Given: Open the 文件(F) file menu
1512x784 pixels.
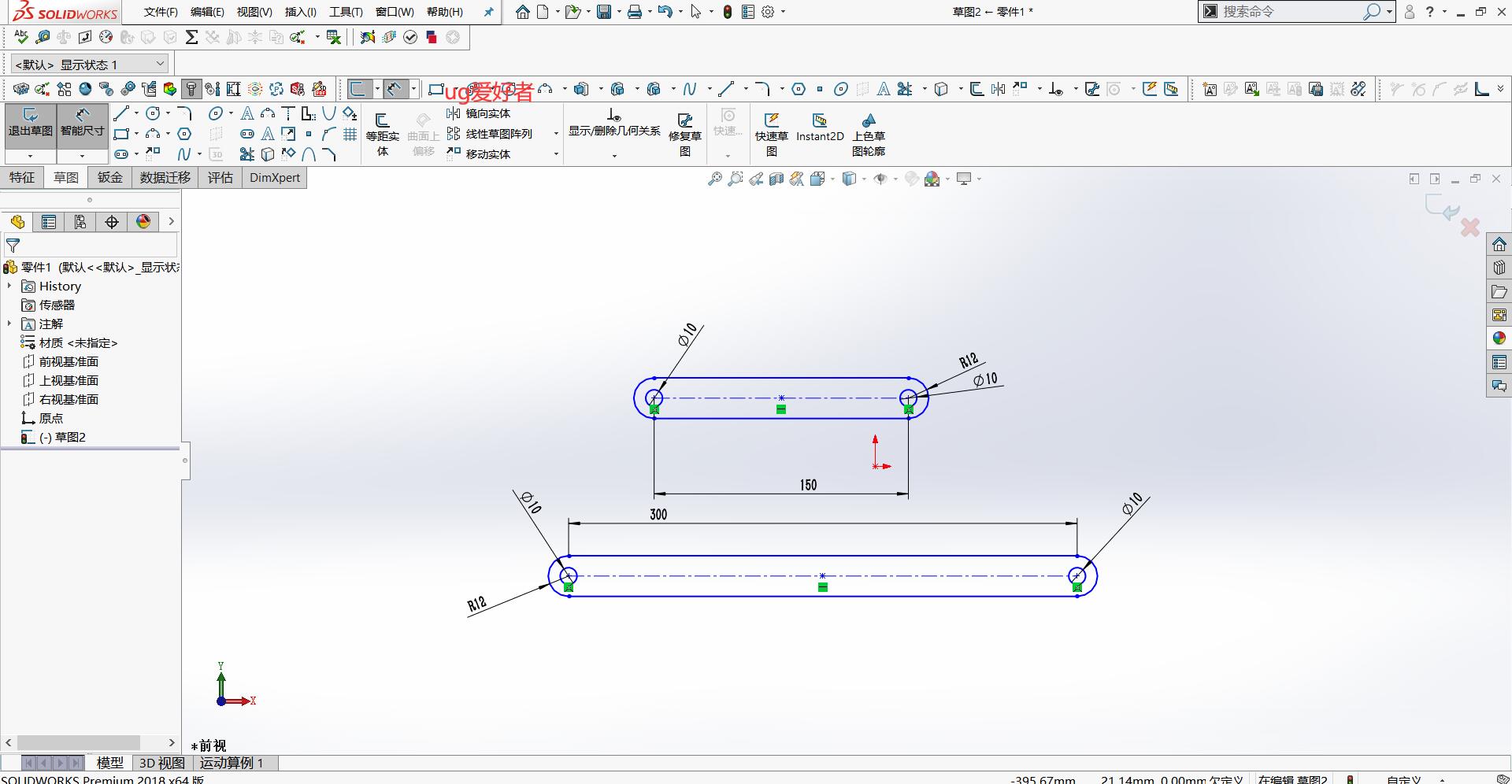Looking at the screenshot, I should click(161, 12).
